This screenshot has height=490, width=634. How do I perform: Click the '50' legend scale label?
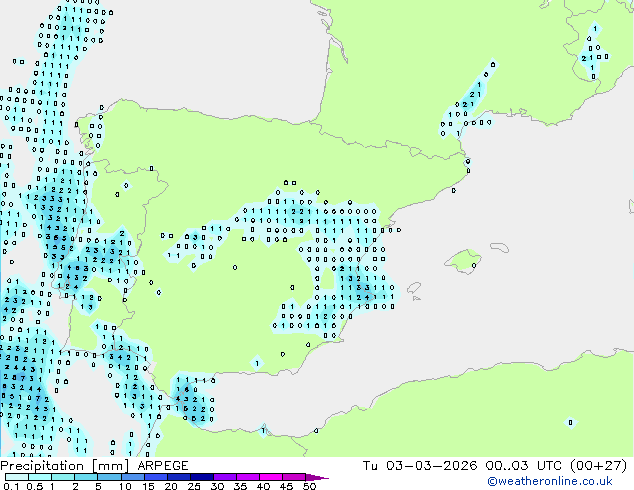(309, 486)
